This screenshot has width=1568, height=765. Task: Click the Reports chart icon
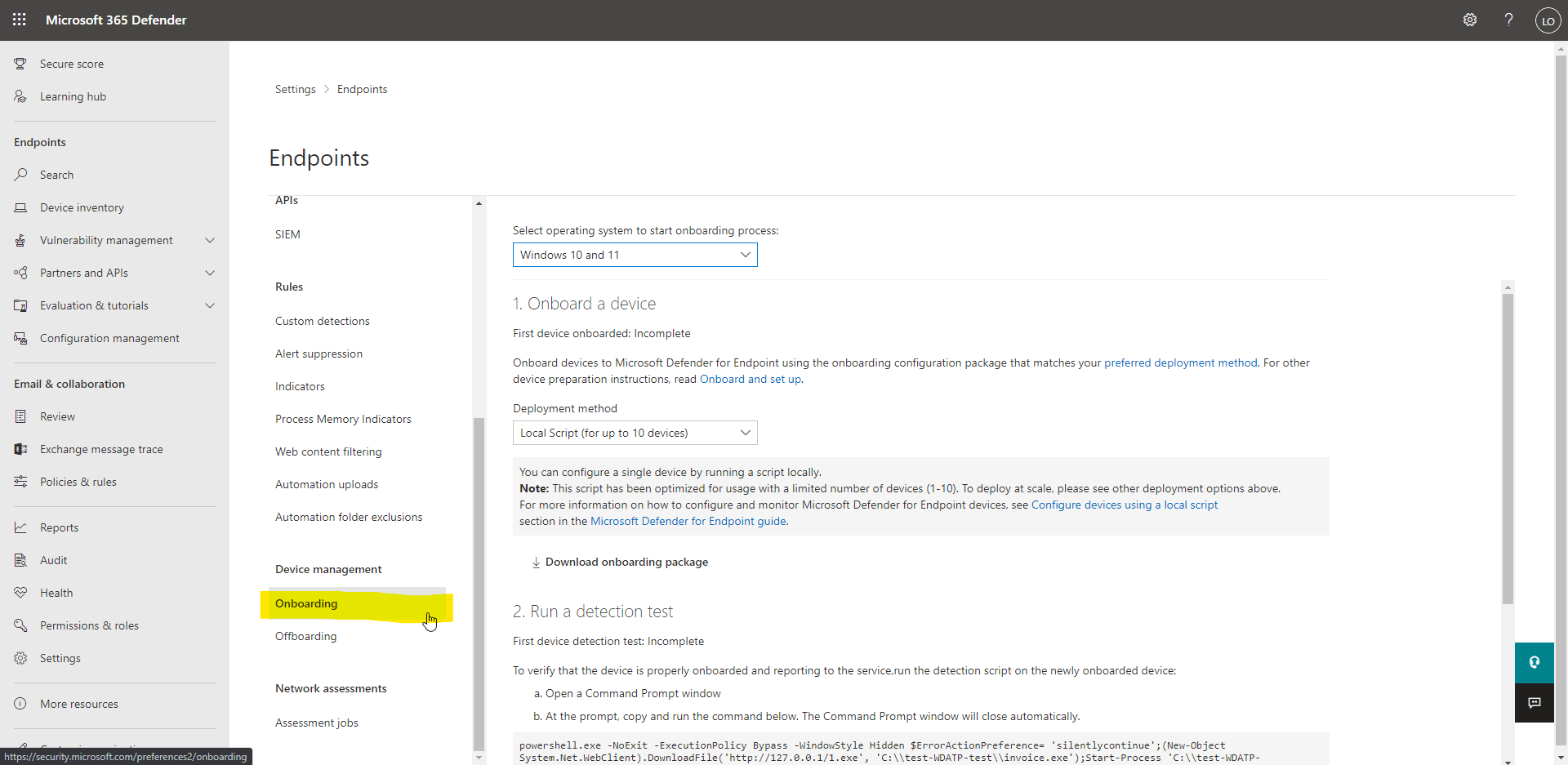(x=20, y=527)
